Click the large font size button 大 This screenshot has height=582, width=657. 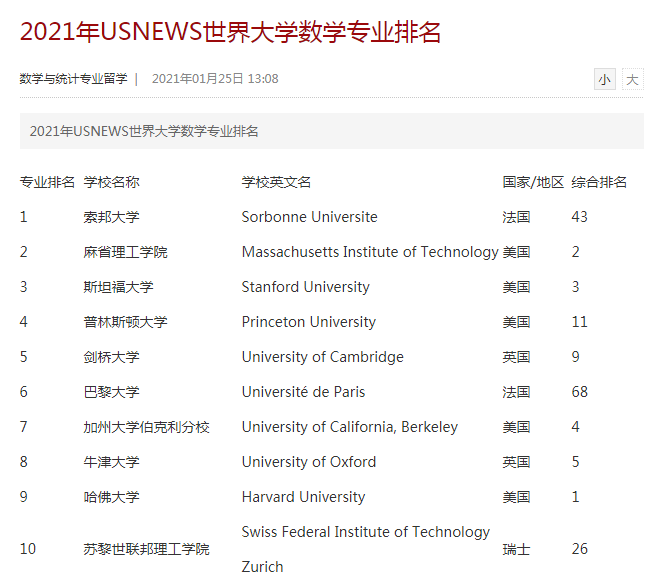click(x=632, y=79)
